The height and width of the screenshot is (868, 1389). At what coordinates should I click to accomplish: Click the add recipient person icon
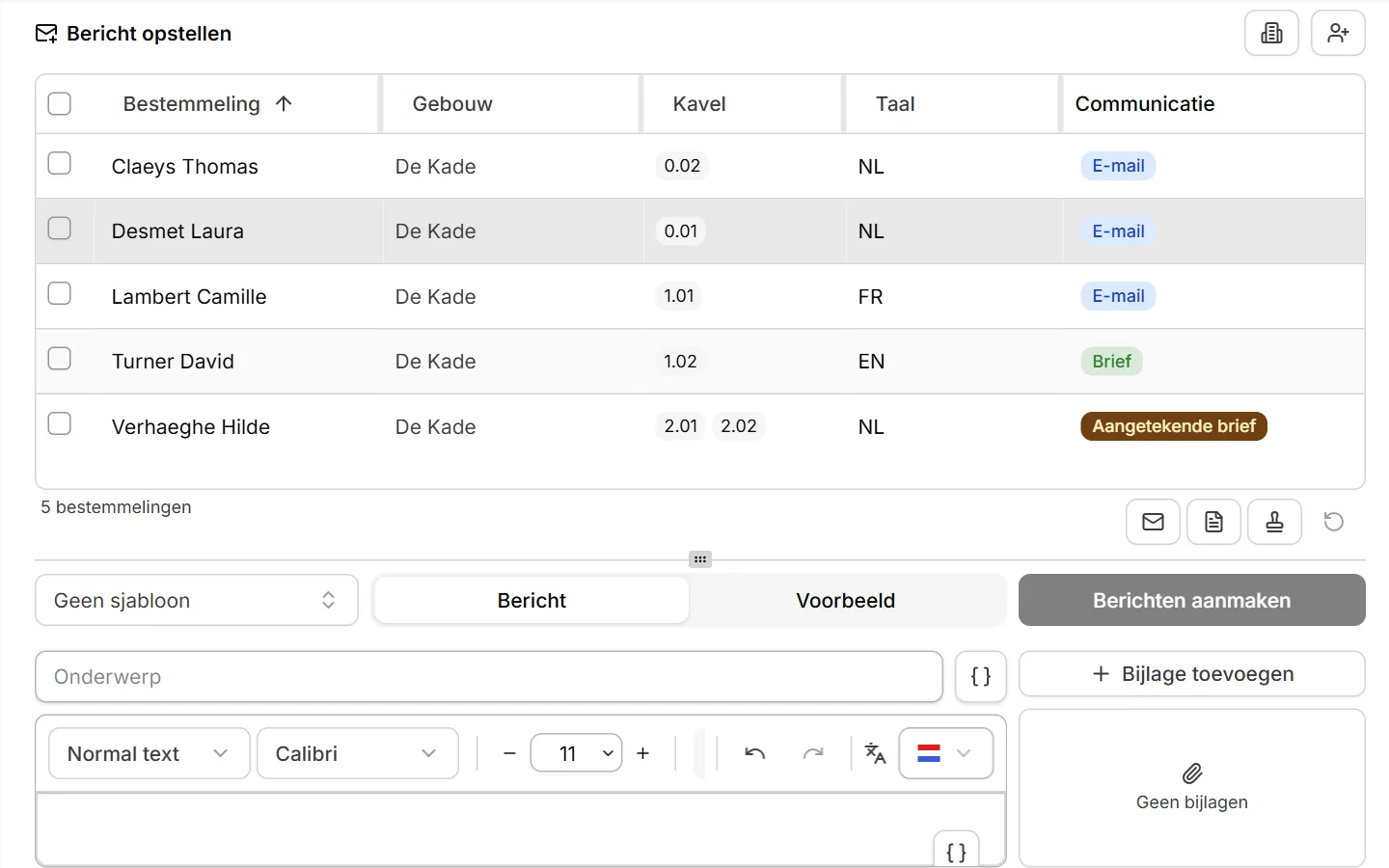pos(1338,34)
